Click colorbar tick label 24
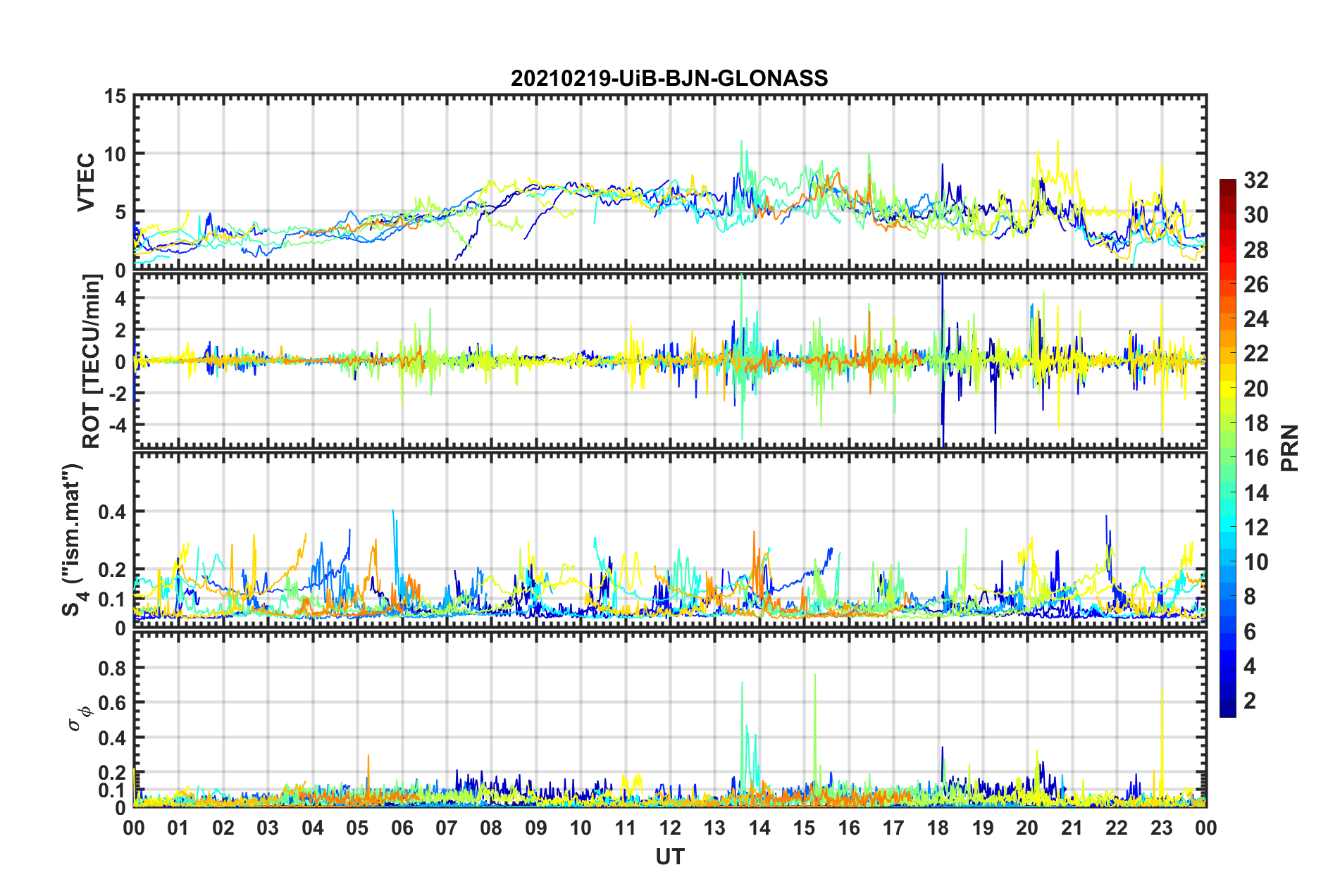This screenshot has width=1340, height=896. point(1256,319)
